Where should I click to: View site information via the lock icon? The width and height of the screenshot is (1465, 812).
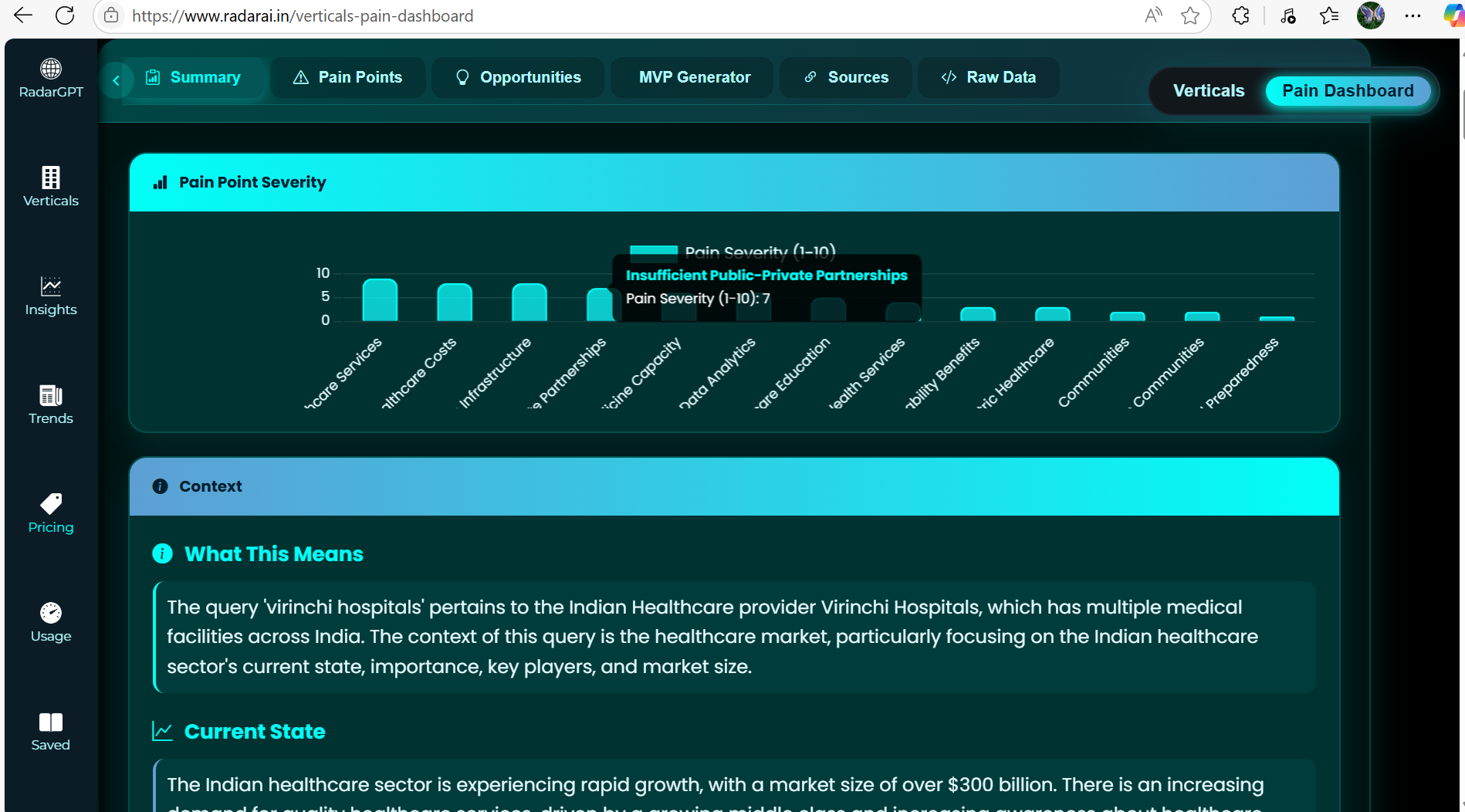coord(111,15)
